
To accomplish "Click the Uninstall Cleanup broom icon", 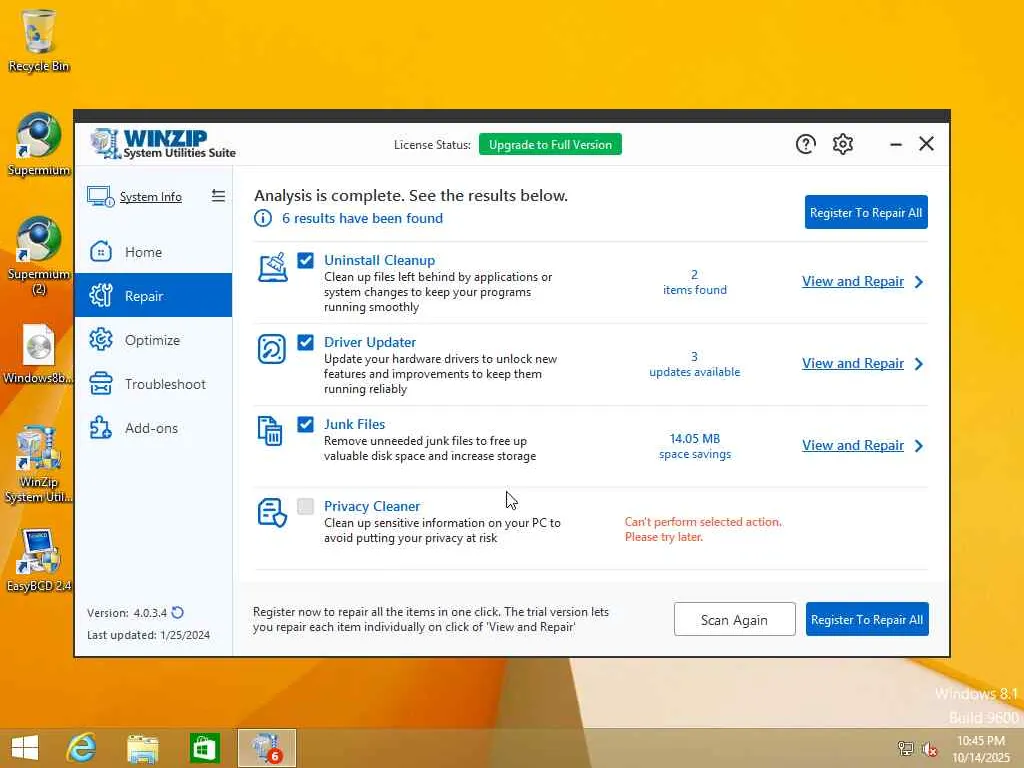I will 272,267.
